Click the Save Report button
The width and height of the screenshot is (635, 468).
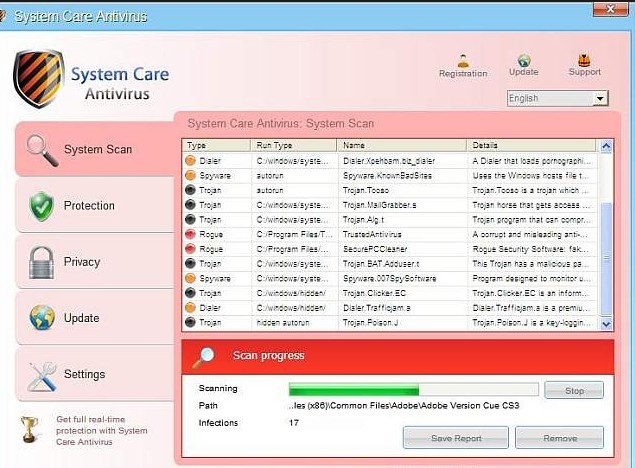pos(456,438)
